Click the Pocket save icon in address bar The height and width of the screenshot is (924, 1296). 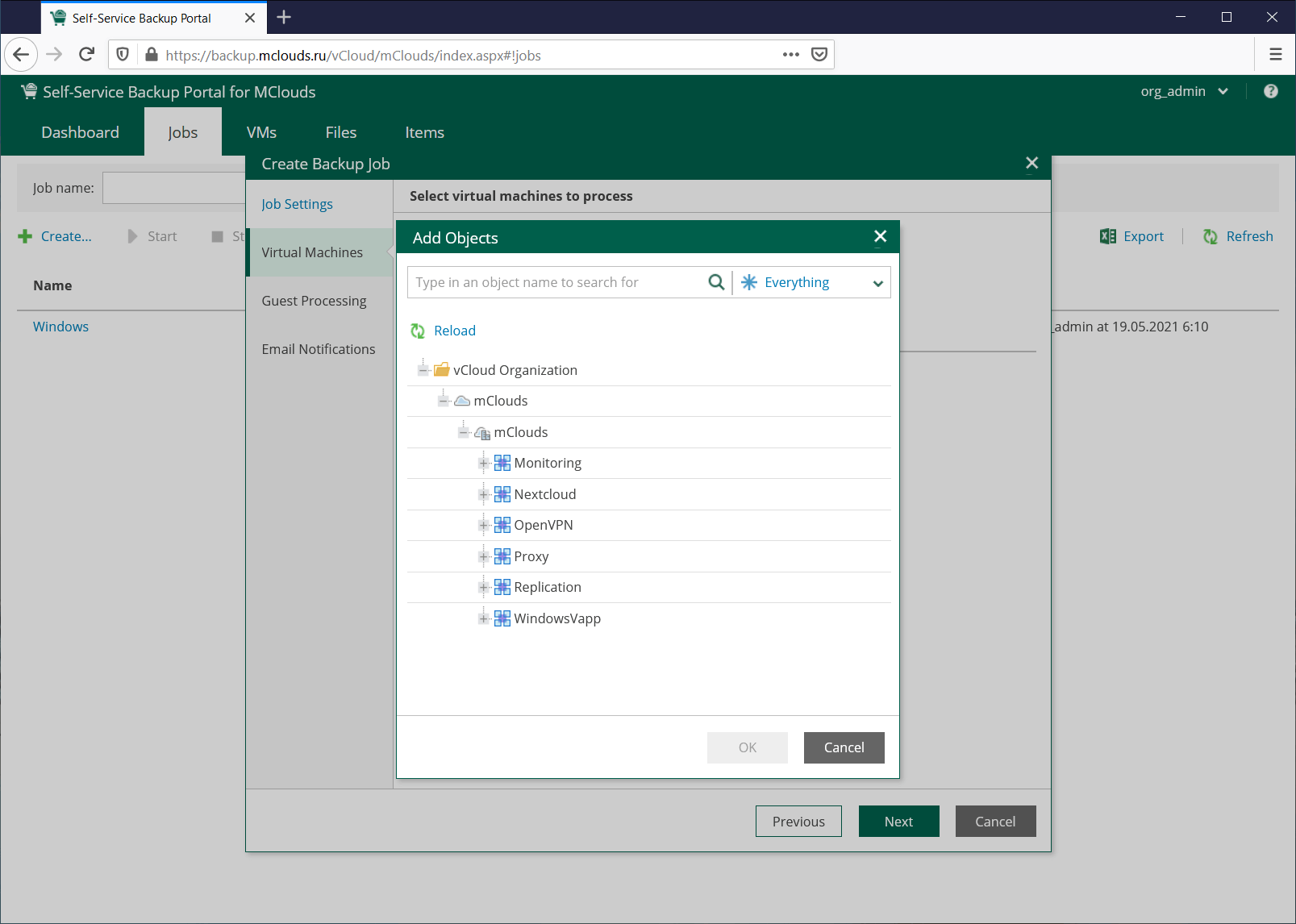[819, 54]
